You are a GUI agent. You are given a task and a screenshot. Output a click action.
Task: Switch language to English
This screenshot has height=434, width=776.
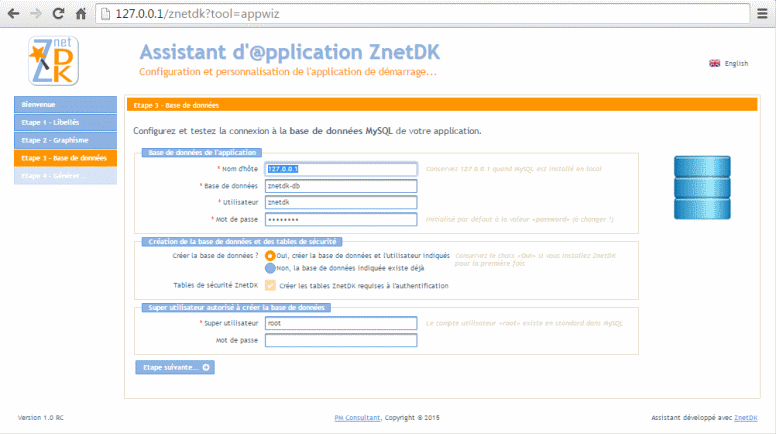[736, 63]
